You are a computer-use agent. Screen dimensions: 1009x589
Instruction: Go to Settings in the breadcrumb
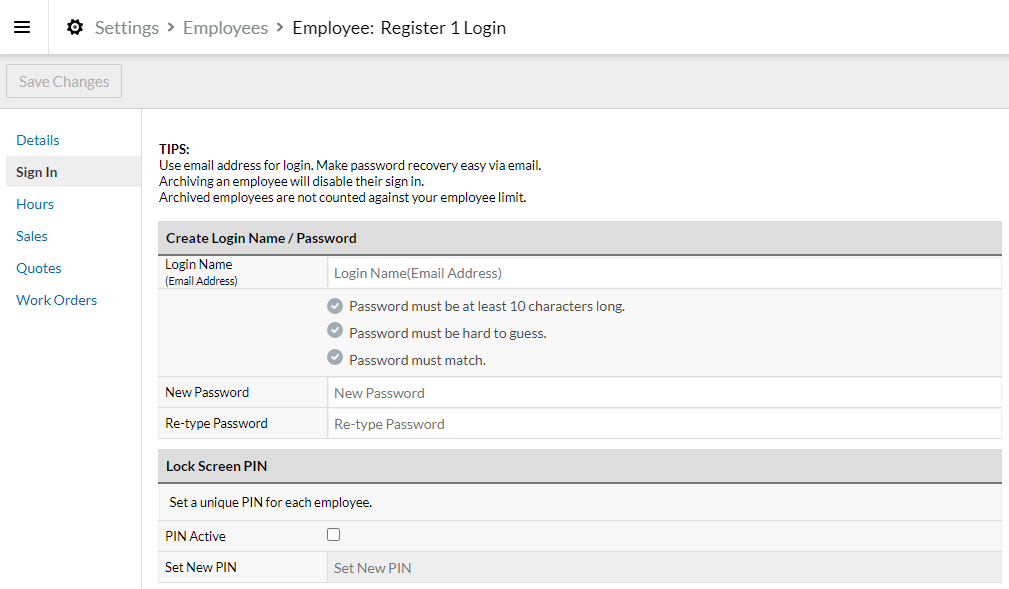[126, 27]
